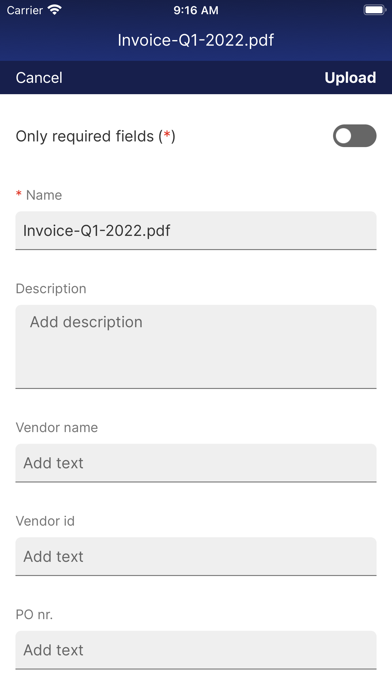Tap the Invoice-Q1-2022.pdf header title
The image size is (392, 696).
pos(196,40)
